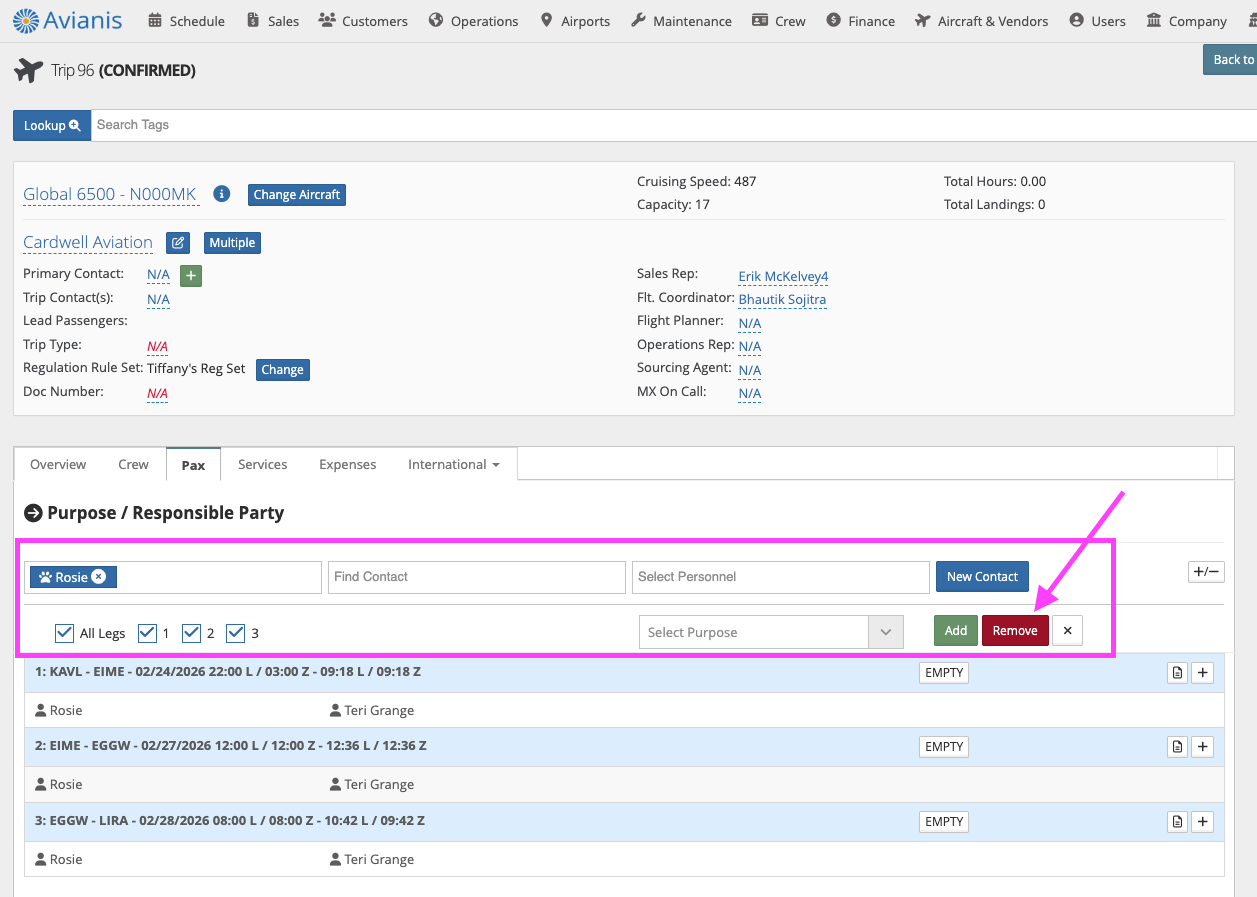Click the green plus beside Primary Contact
The width and height of the screenshot is (1257, 897).
pyautogui.click(x=191, y=276)
